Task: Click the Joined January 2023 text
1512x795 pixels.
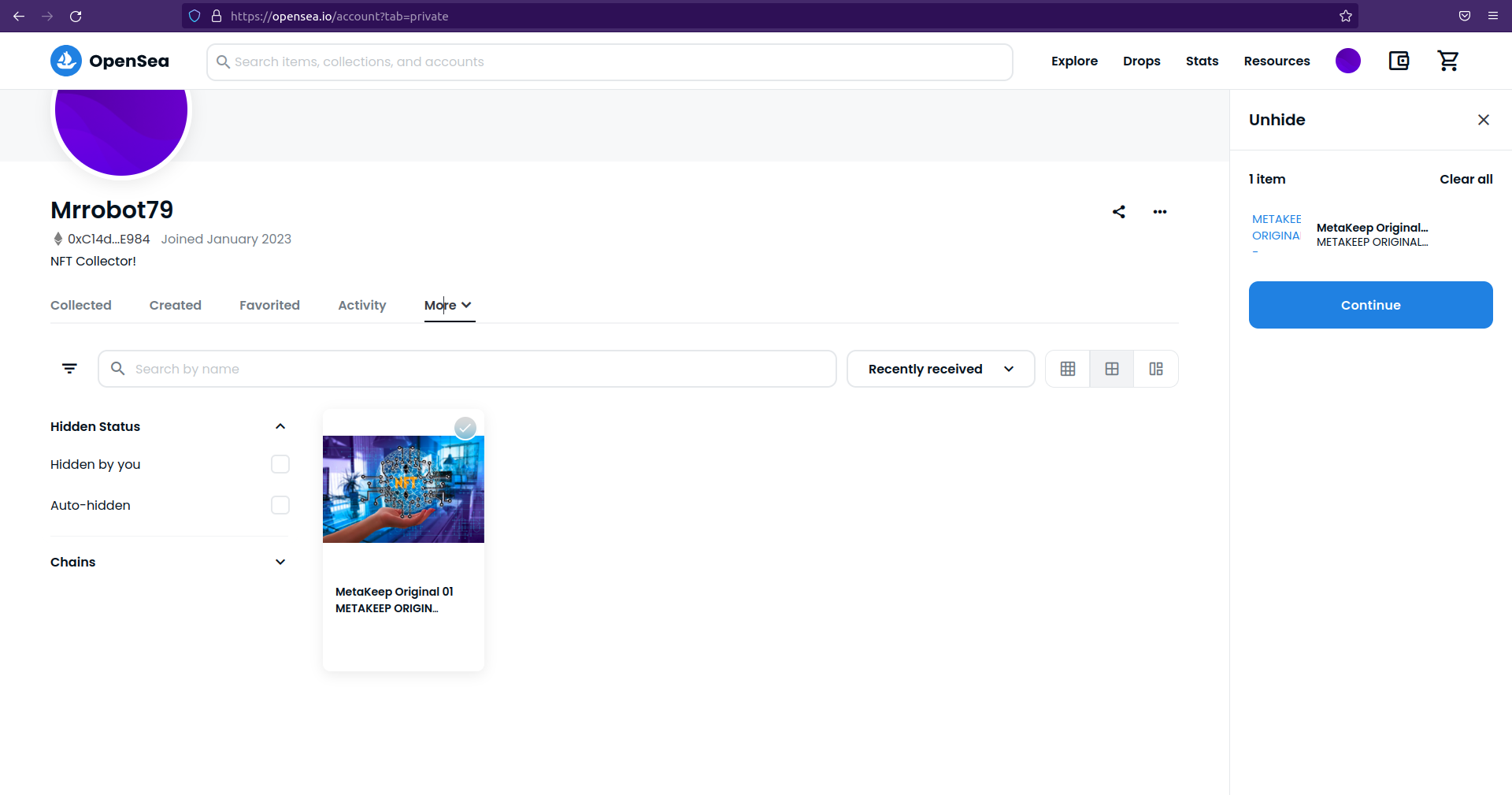Action: tap(226, 239)
